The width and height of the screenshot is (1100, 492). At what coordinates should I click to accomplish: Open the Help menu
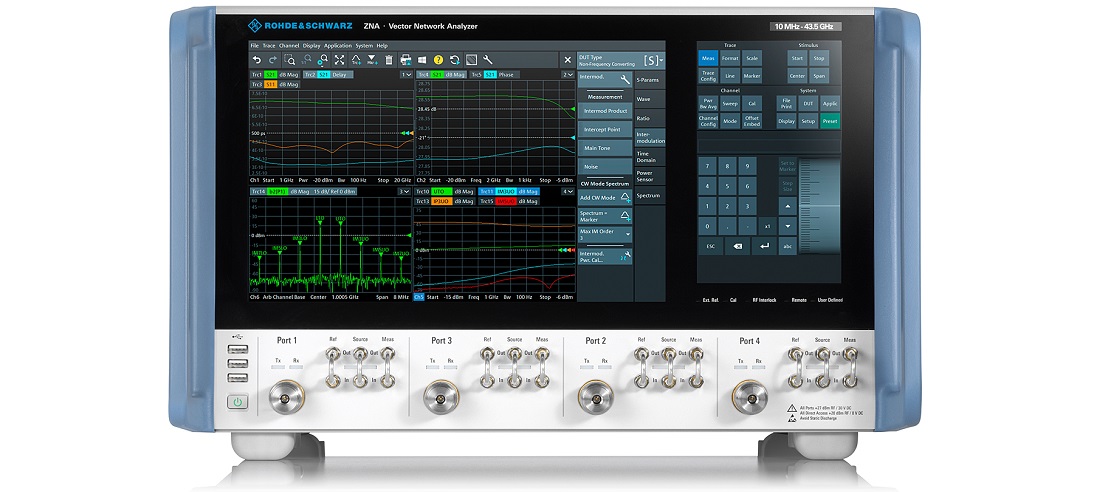click(382, 46)
